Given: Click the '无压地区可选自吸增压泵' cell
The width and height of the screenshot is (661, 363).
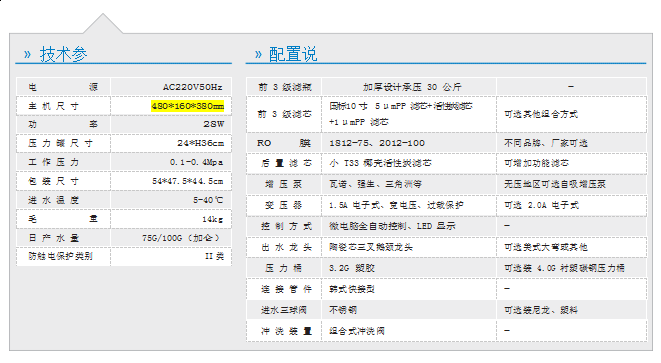Looking at the screenshot, I should click(555, 184).
